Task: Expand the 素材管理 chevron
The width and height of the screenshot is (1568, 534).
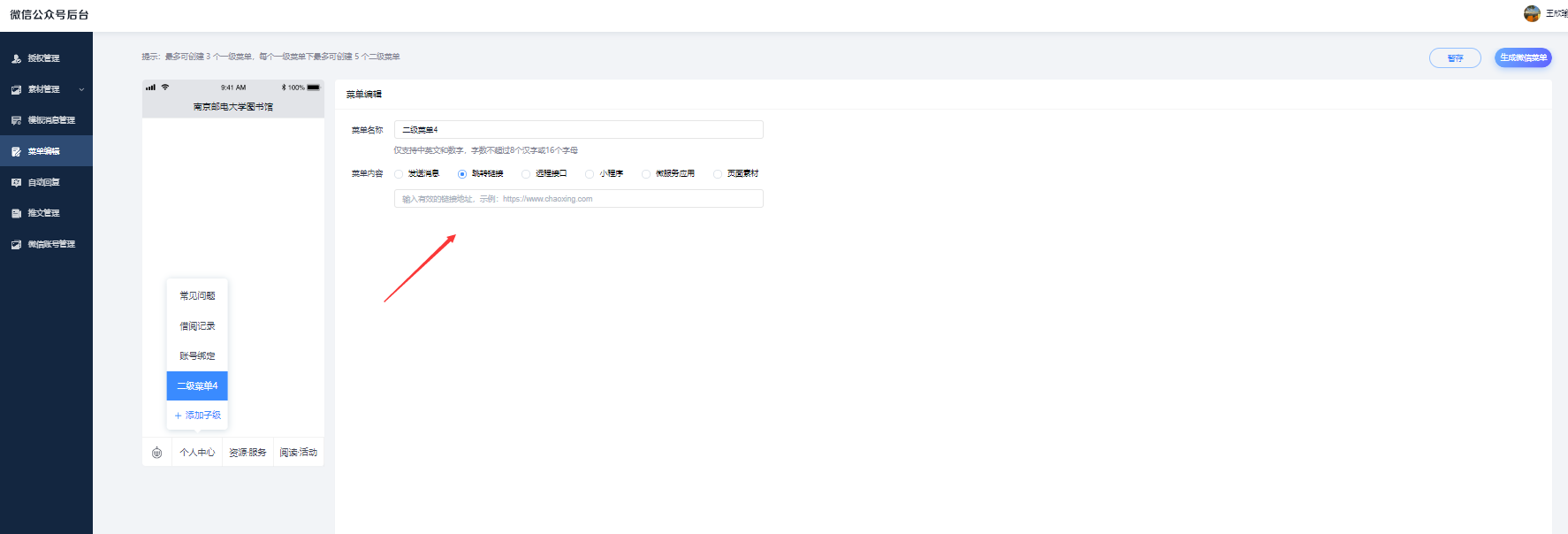Action: pyautogui.click(x=81, y=89)
